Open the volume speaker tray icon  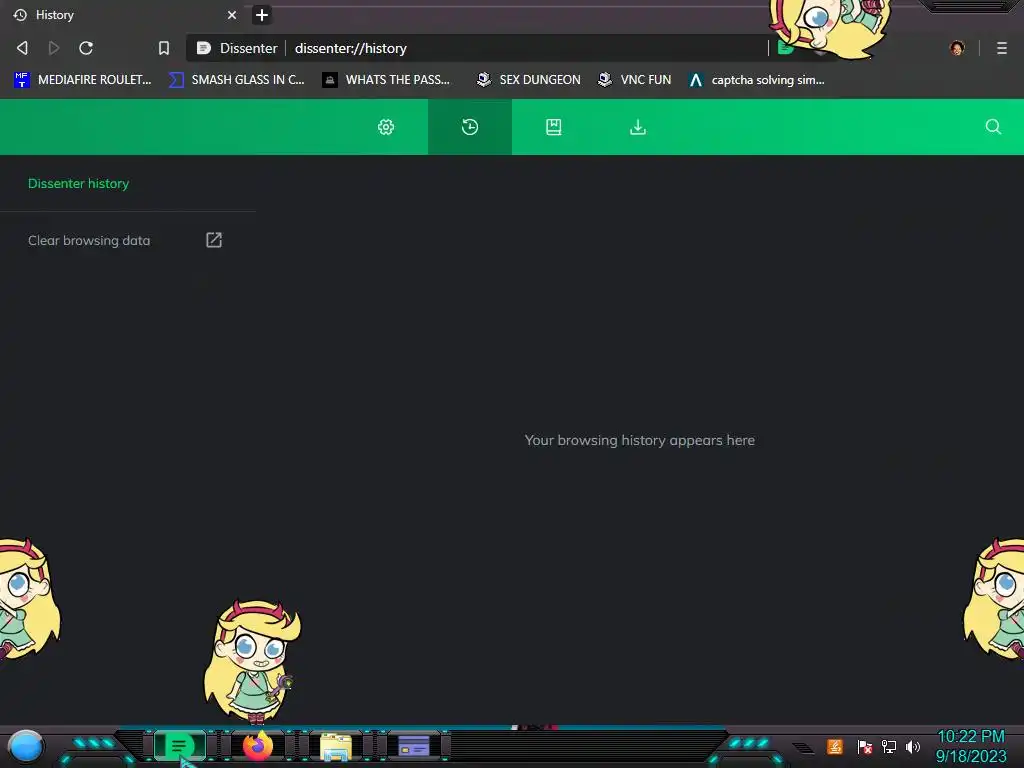click(x=913, y=746)
